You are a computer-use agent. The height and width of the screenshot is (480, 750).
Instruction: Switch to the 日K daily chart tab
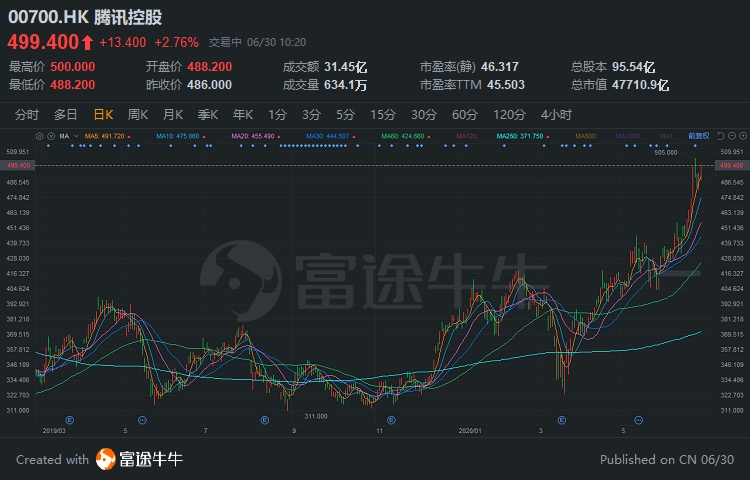(103, 114)
